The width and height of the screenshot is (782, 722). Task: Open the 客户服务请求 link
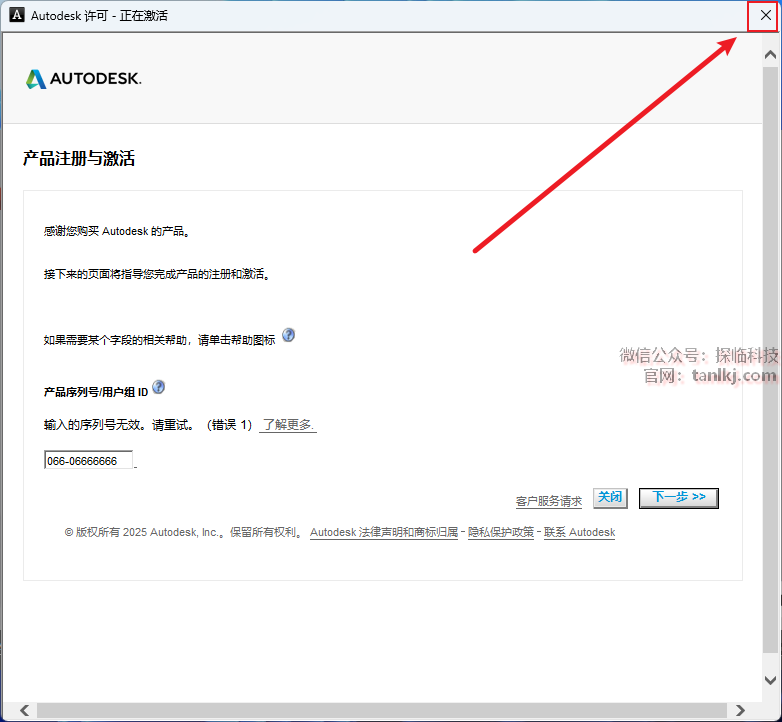pos(549,501)
